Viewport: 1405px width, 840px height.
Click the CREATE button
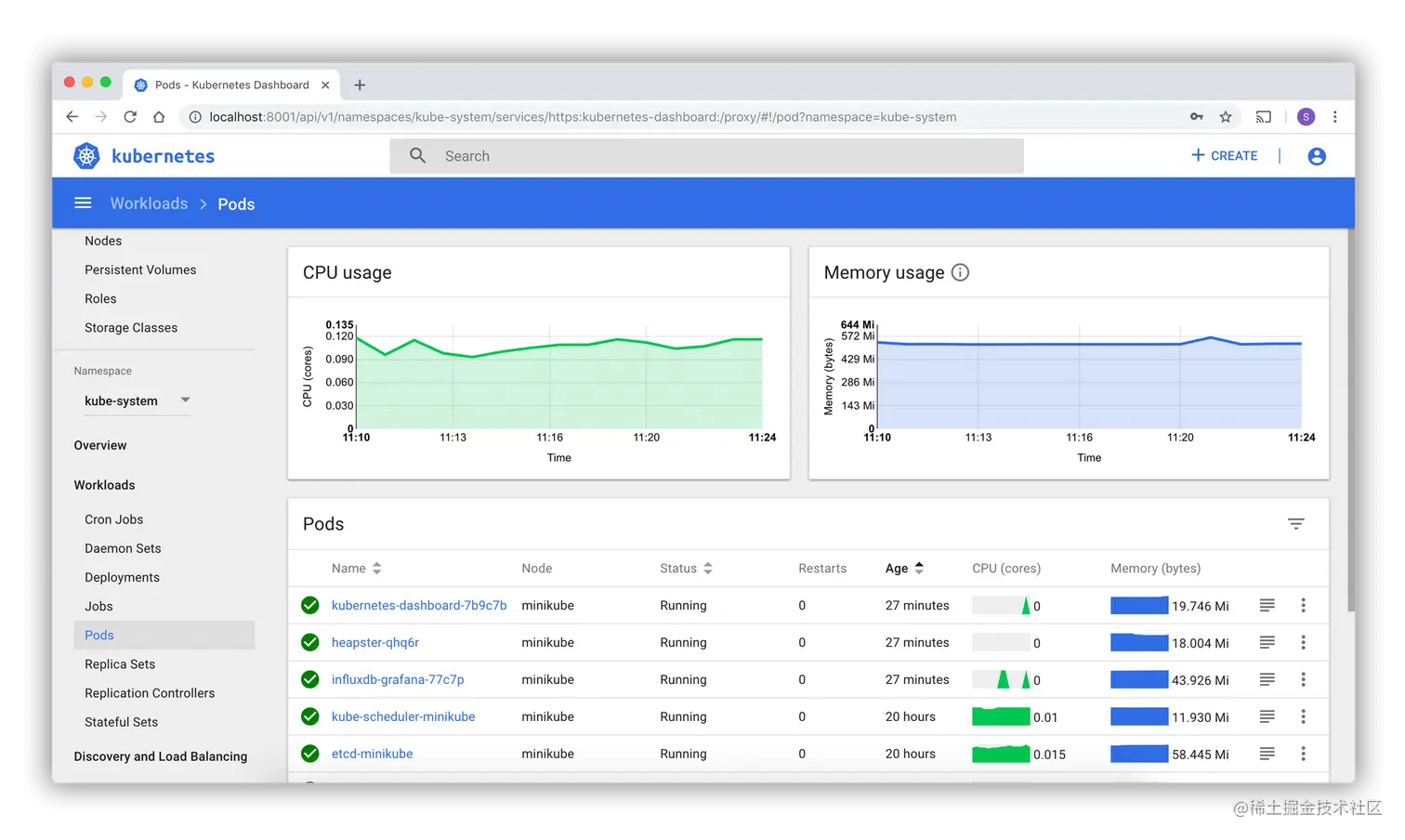click(x=1224, y=155)
